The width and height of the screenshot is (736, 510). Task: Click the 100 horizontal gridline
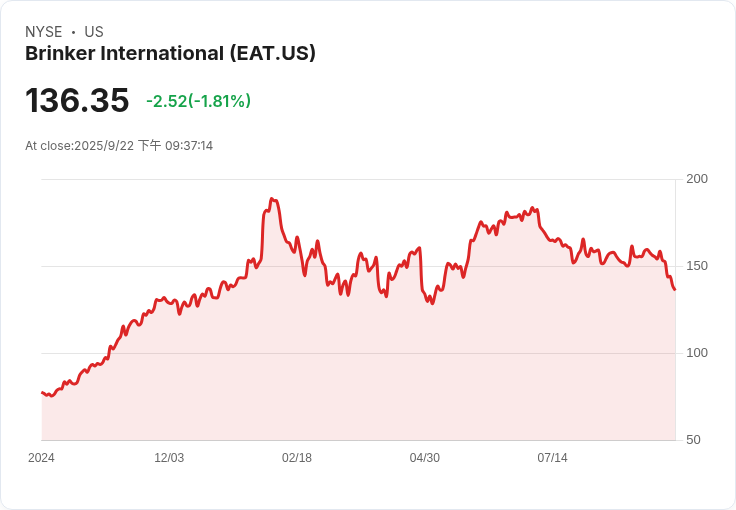[x=359, y=353]
